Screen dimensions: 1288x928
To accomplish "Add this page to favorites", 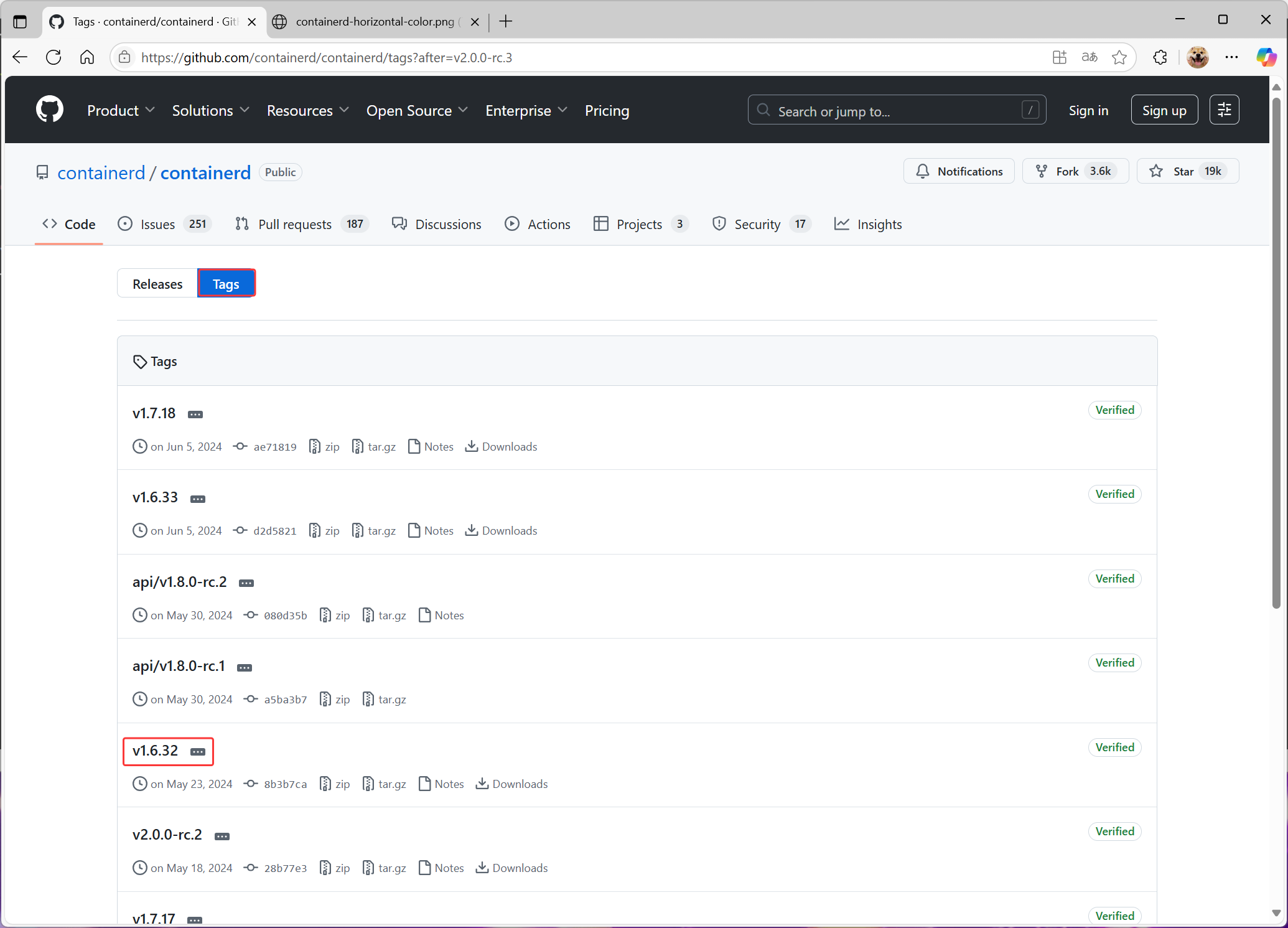I will pyautogui.click(x=1119, y=57).
